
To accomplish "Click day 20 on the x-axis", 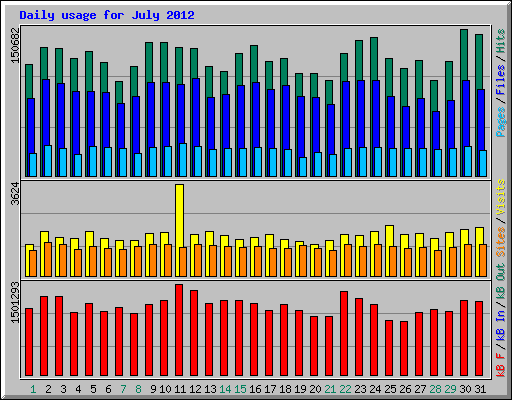I will [315, 389].
